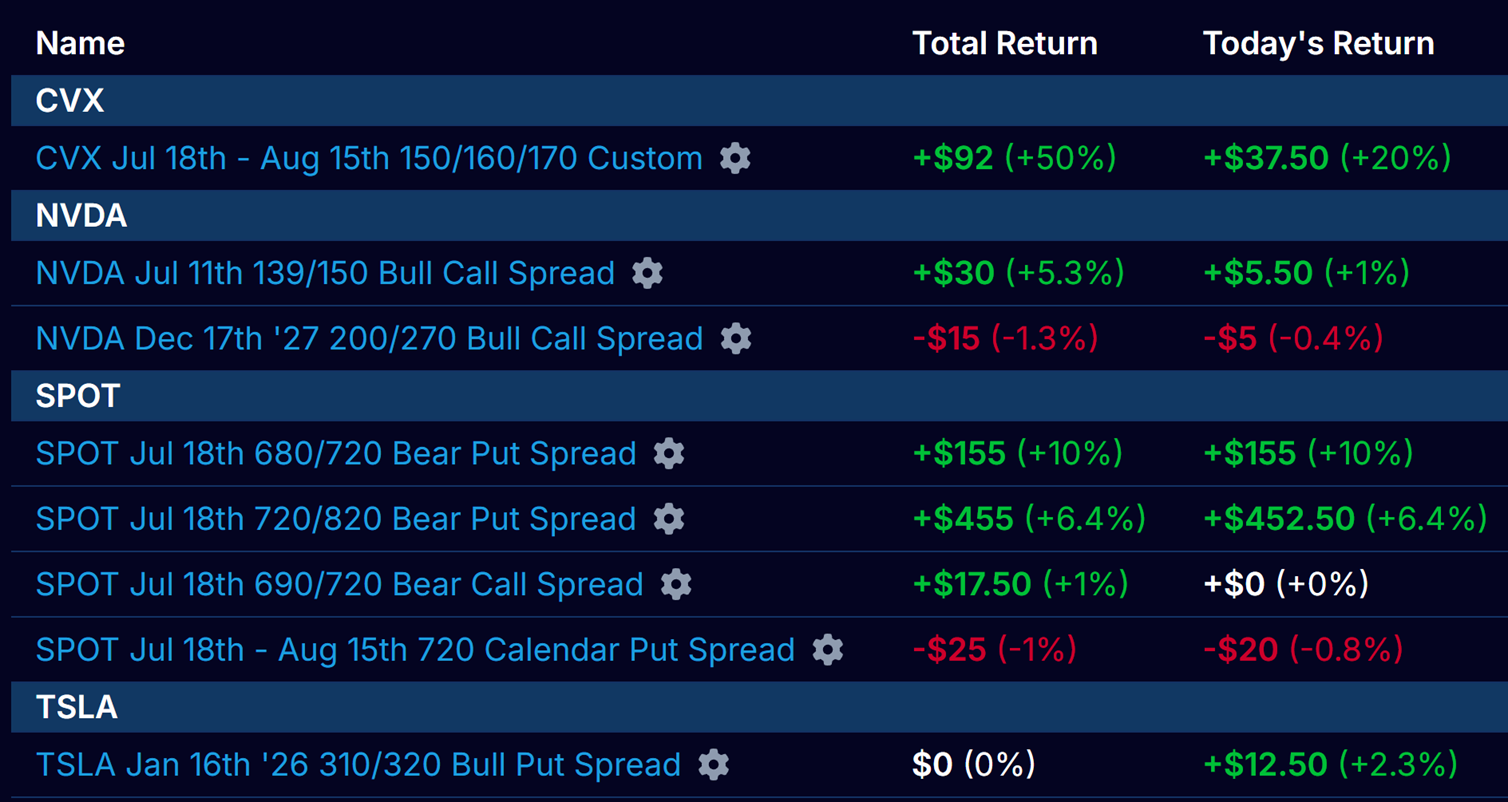Open NVDA Jul 11th 139/150 Bull Call Spread

click(325, 273)
